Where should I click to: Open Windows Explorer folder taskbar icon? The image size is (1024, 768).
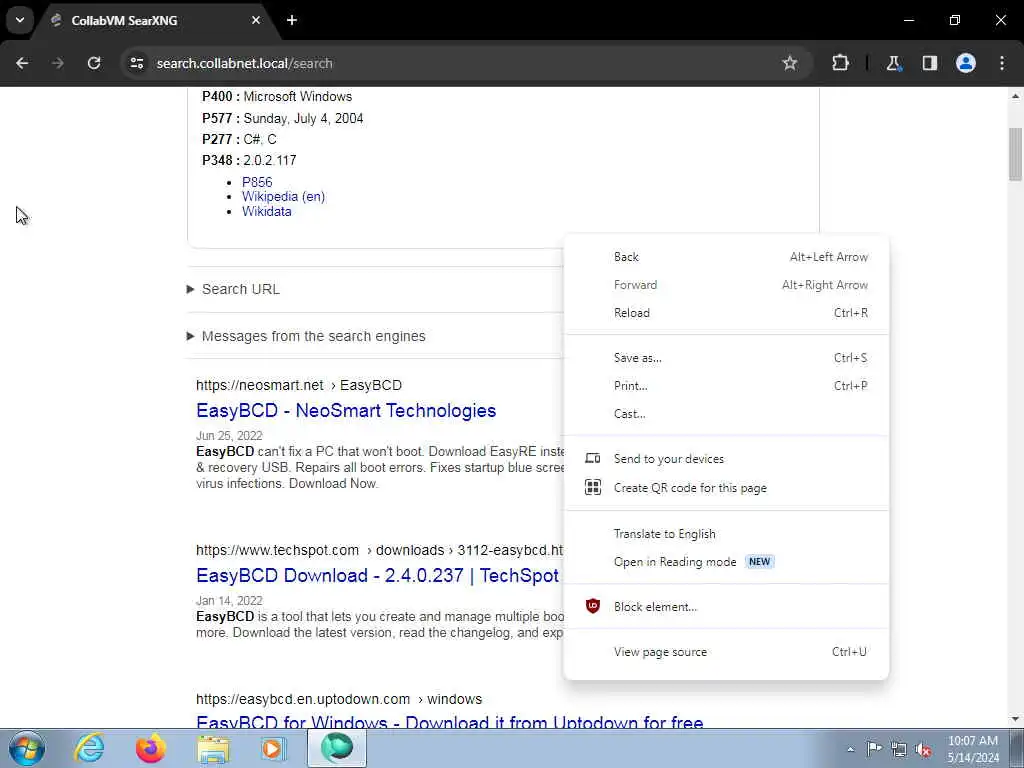click(x=213, y=749)
